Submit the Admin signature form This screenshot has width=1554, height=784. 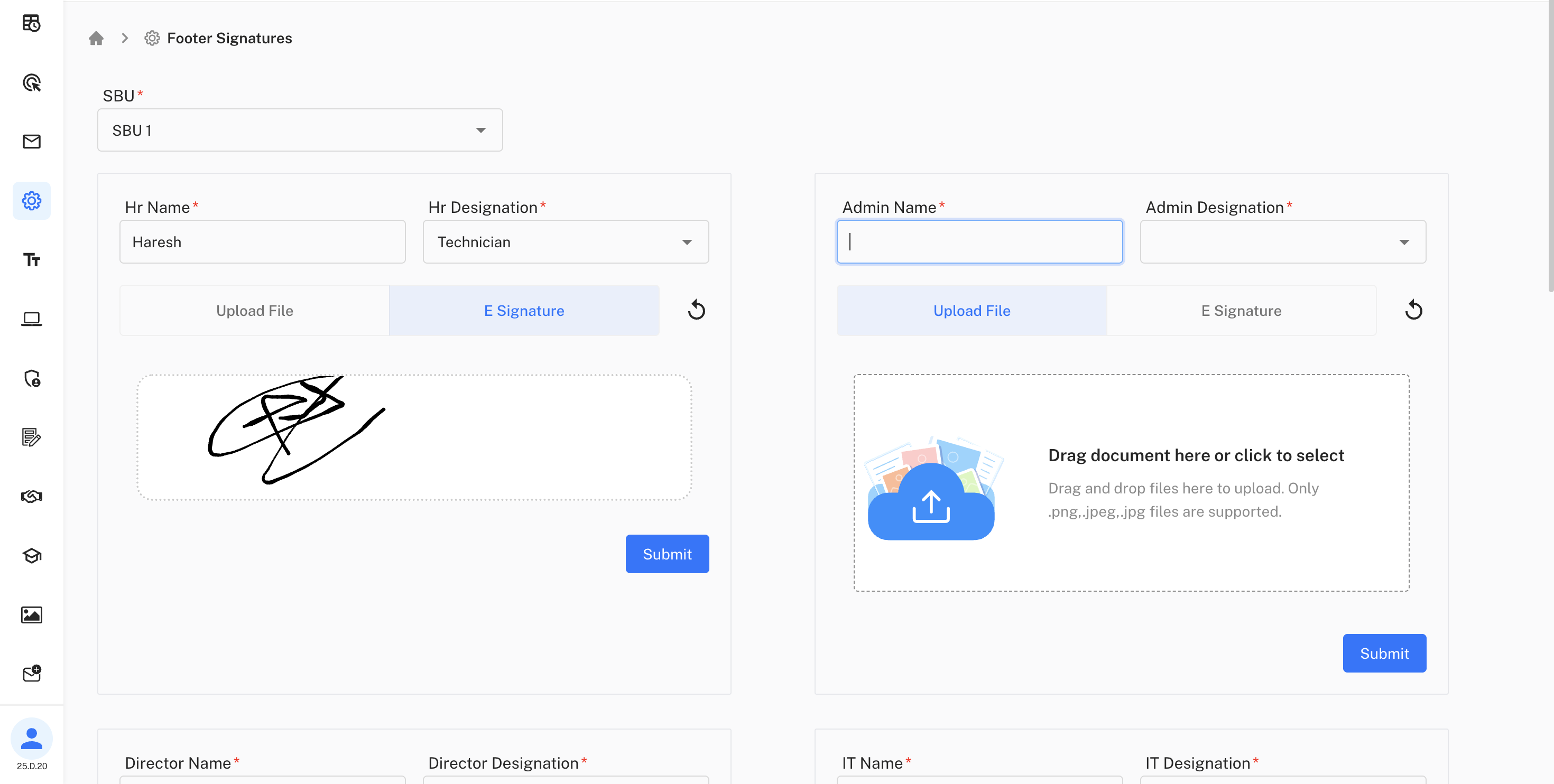click(1384, 653)
